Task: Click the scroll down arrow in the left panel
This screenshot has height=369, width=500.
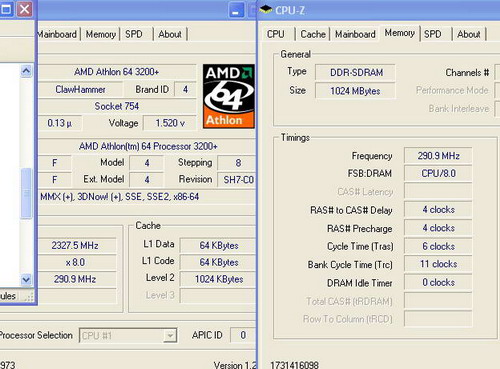Action: click(x=26, y=279)
